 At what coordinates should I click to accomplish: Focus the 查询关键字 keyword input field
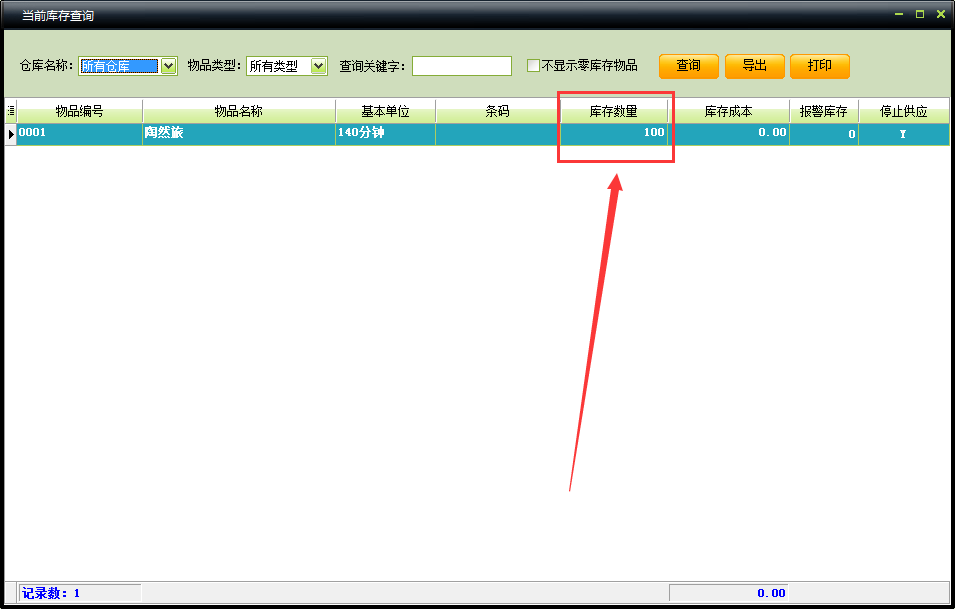(462, 66)
